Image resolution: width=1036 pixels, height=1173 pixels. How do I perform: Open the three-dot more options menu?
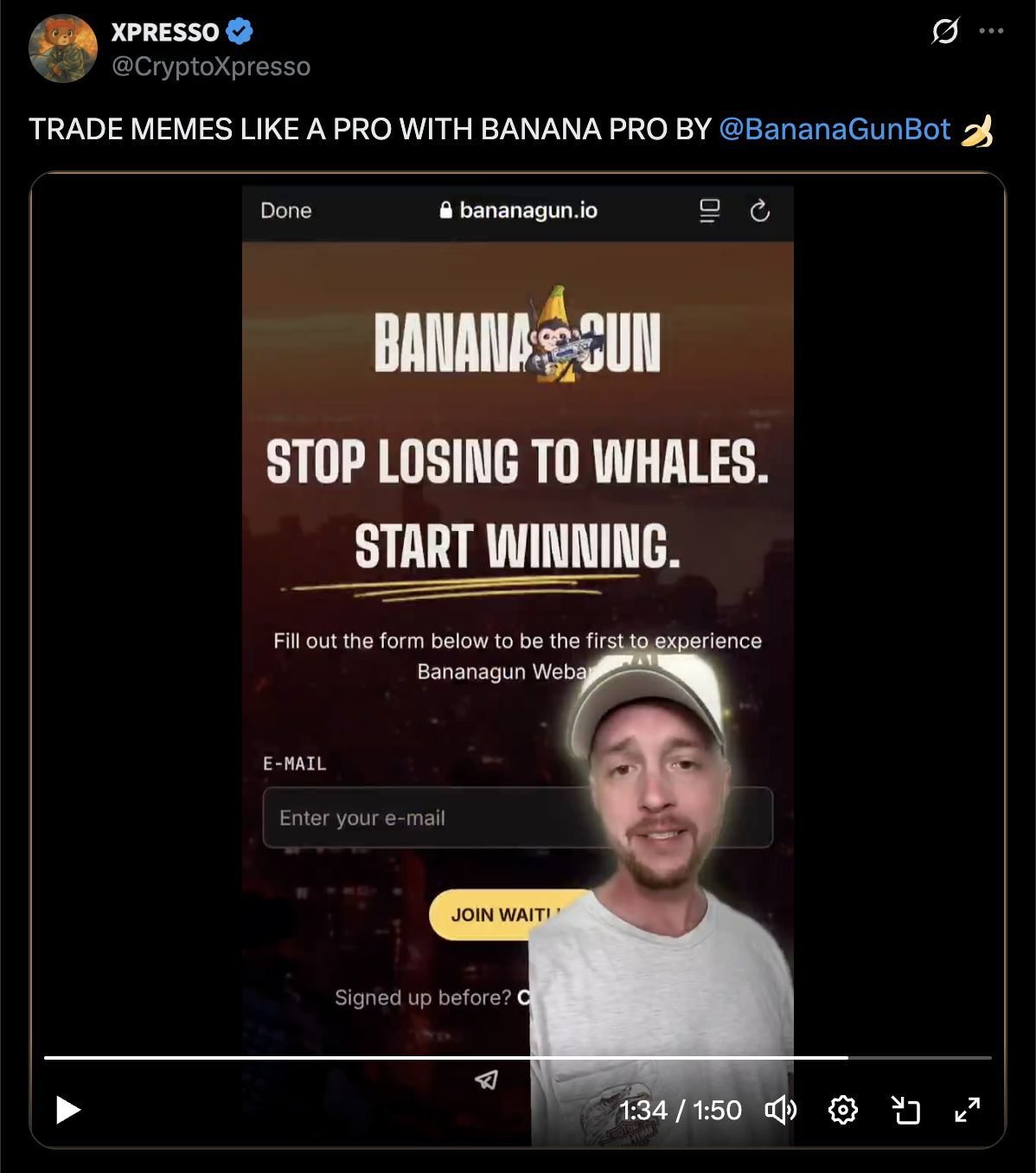pyautogui.click(x=991, y=31)
